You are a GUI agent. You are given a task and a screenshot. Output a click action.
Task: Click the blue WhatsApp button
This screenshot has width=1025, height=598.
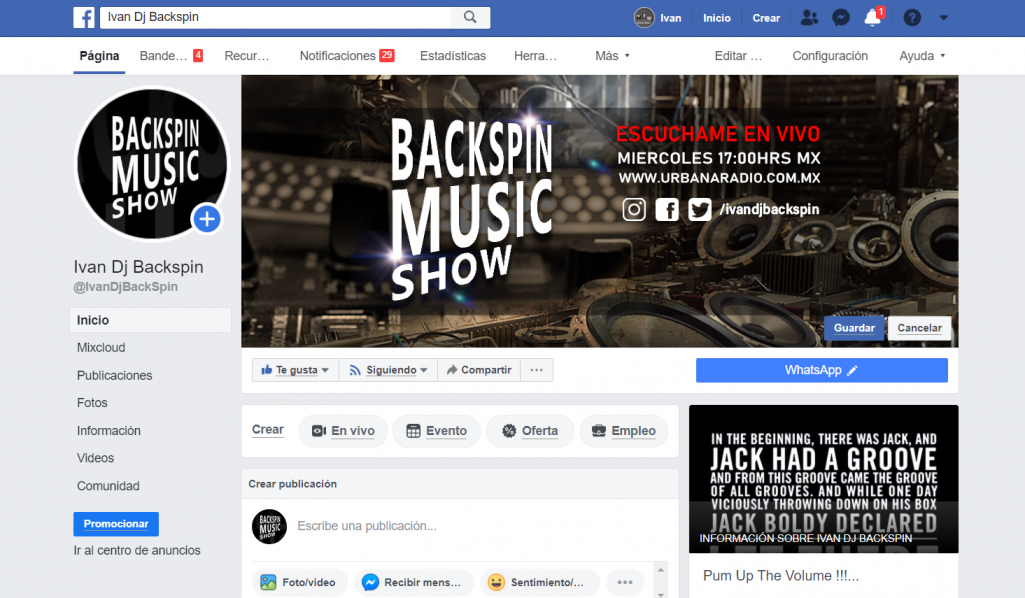[x=821, y=370]
